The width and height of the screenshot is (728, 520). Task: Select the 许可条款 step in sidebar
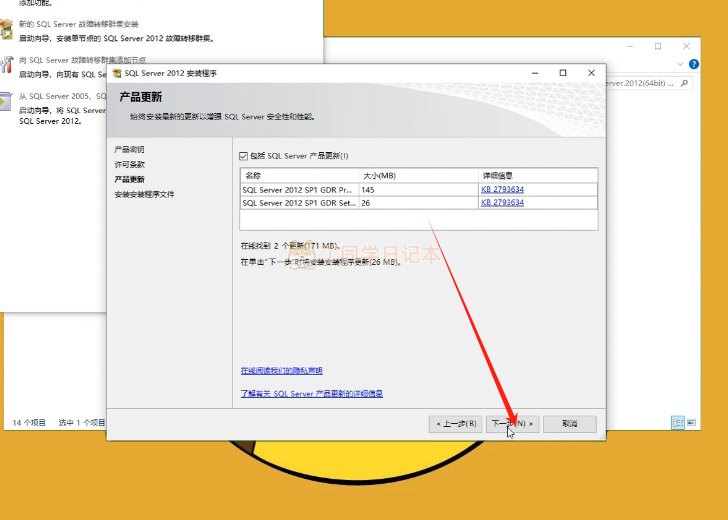[x=129, y=164]
